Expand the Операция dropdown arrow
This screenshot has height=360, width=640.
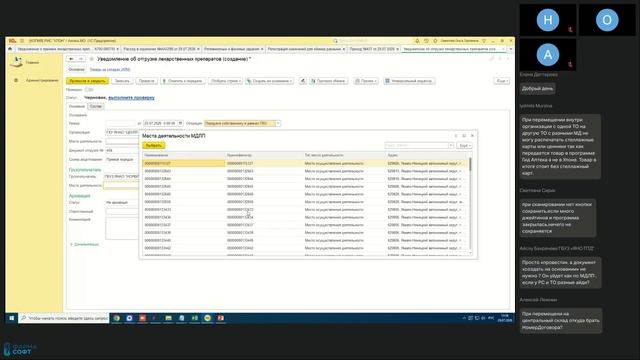click(x=278, y=123)
